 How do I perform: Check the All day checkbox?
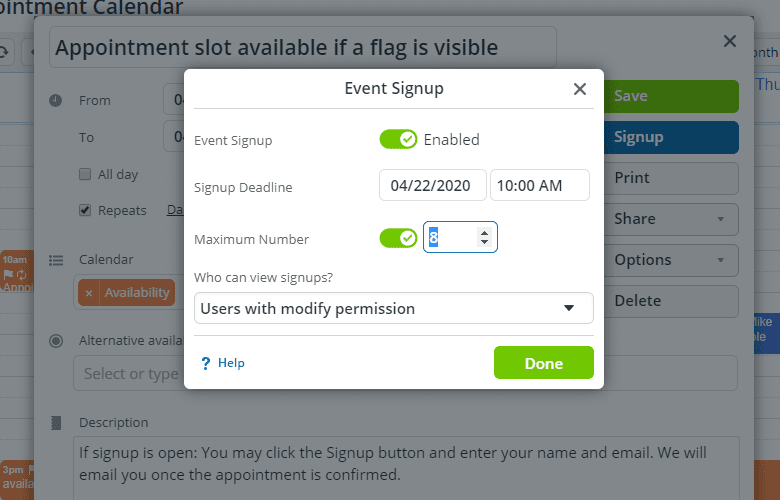pos(85,175)
